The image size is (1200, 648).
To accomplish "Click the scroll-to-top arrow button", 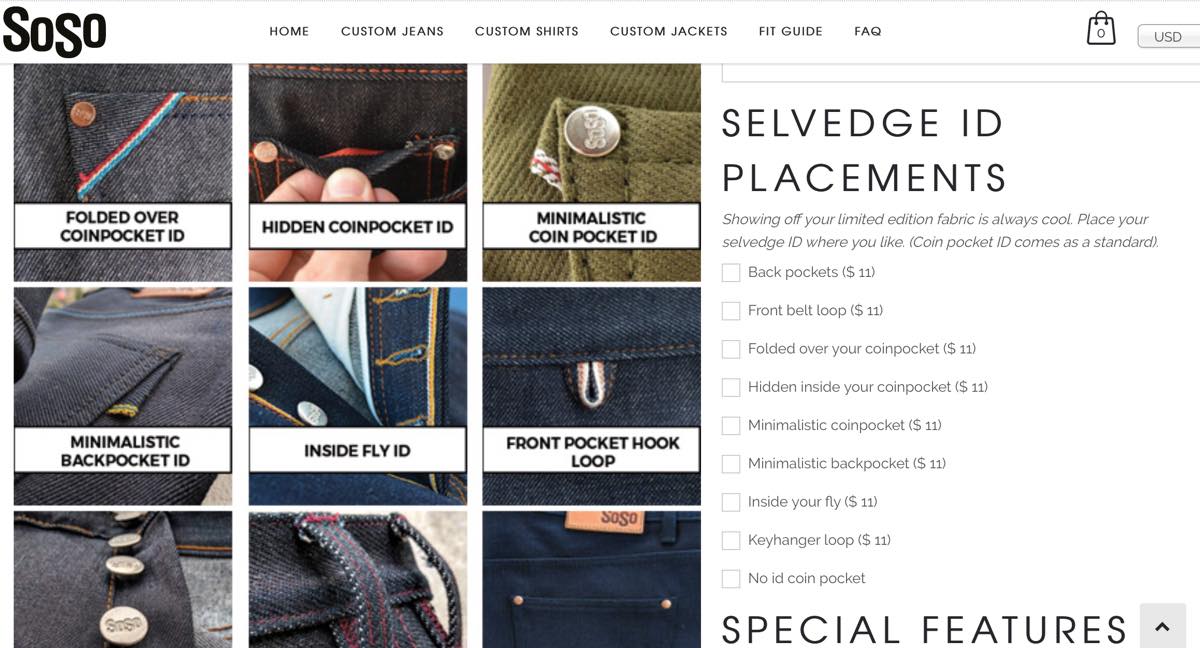I will click(x=1161, y=626).
